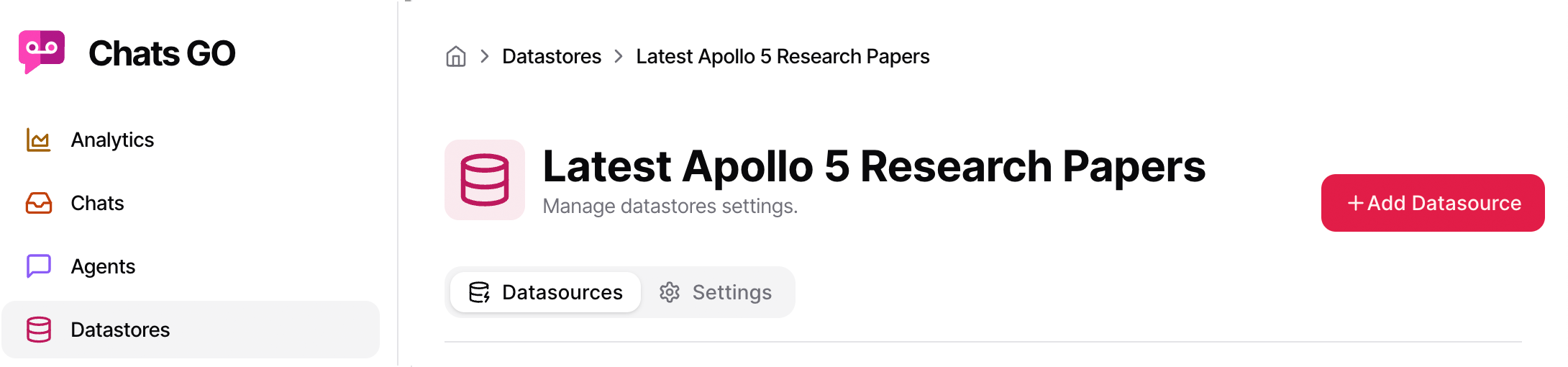
Task: Click the Agents speech bubble icon
Action: 38,266
